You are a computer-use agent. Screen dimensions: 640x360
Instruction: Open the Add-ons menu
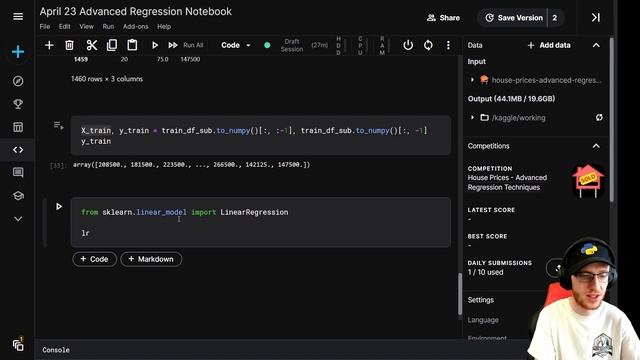coord(136,27)
